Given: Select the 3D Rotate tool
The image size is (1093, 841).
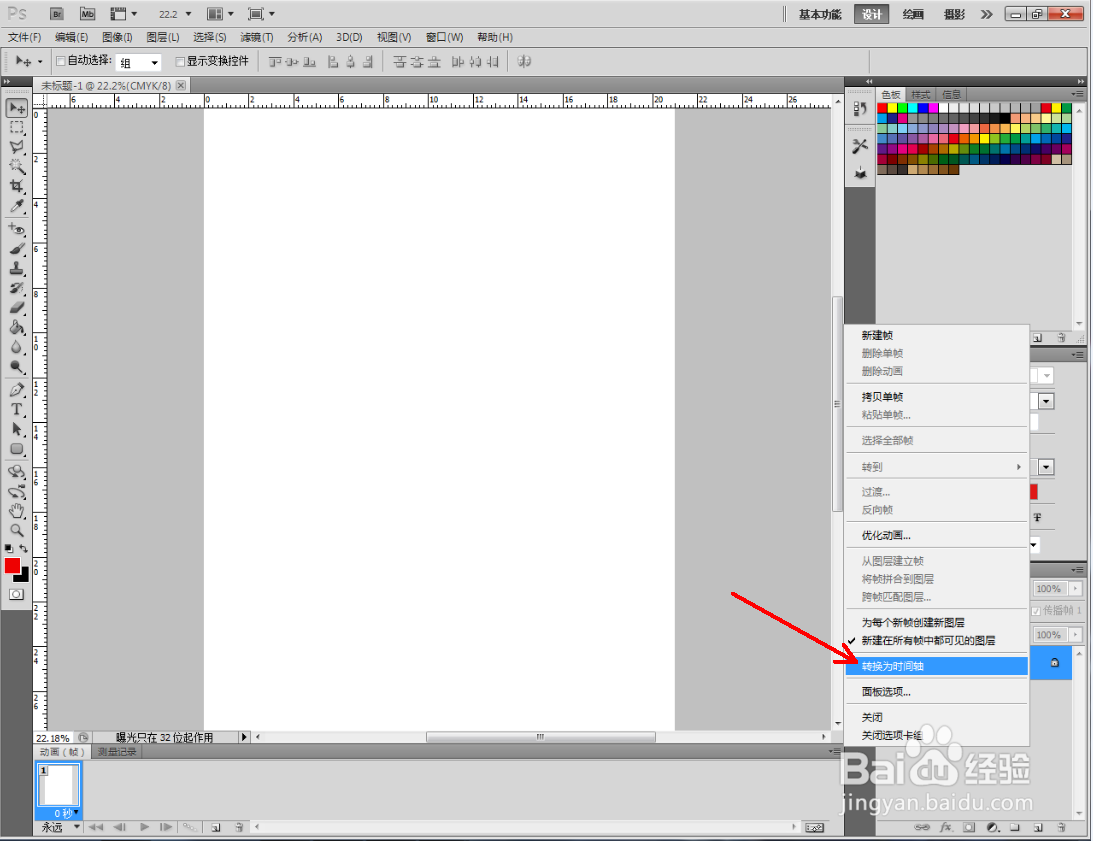Looking at the screenshot, I should (17, 472).
